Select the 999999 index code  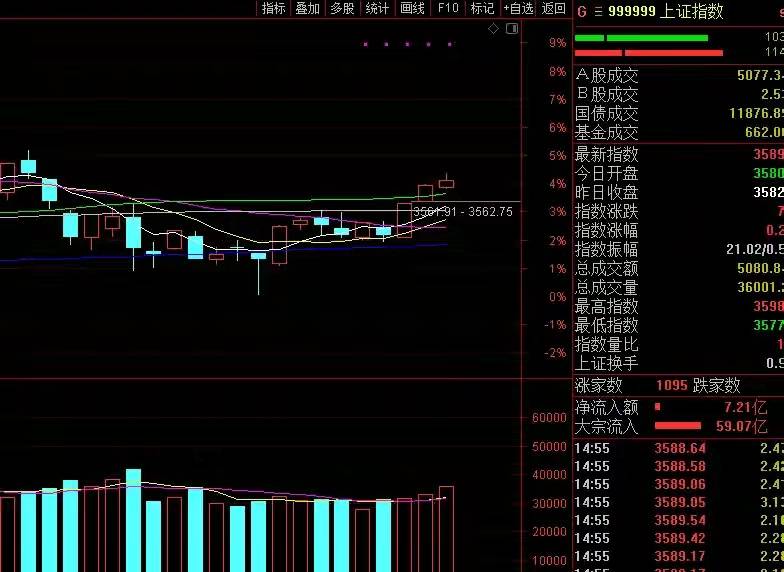click(632, 12)
